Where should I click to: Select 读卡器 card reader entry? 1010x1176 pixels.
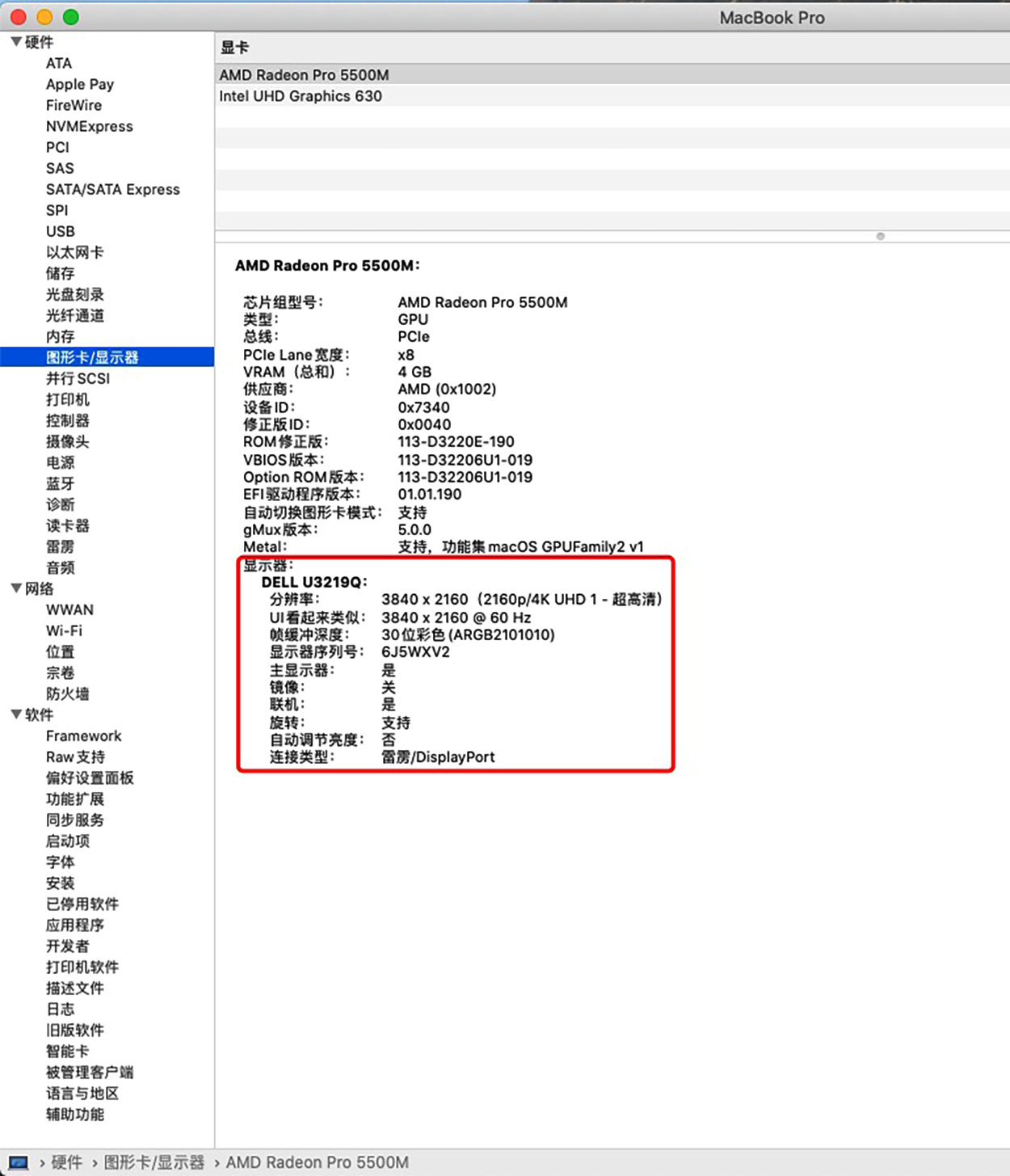[x=68, y=525]
